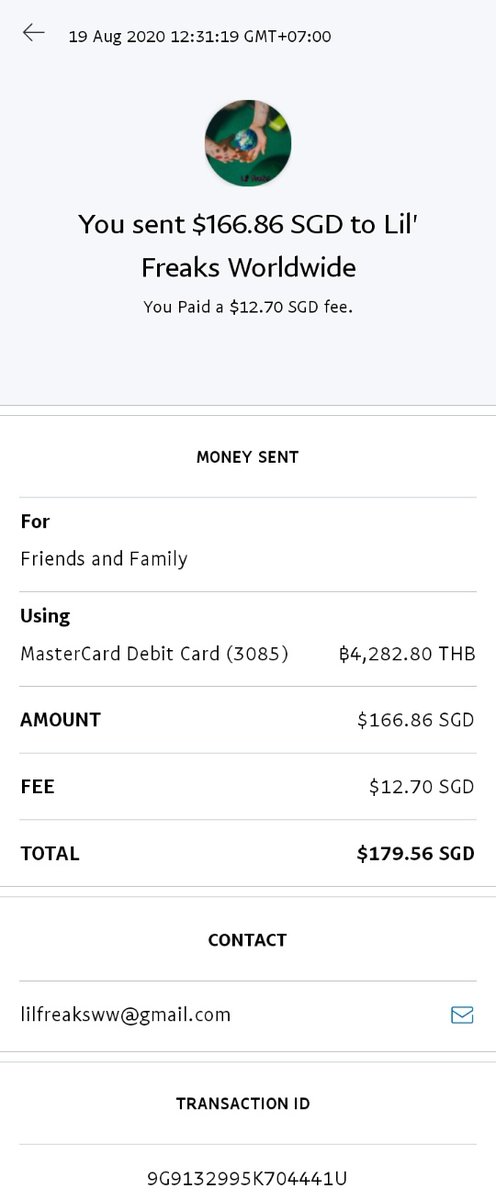Tap the ฿4,282.80 THB amount
Viewport: 496px width, 1200px height.
(x=407, y=654)
